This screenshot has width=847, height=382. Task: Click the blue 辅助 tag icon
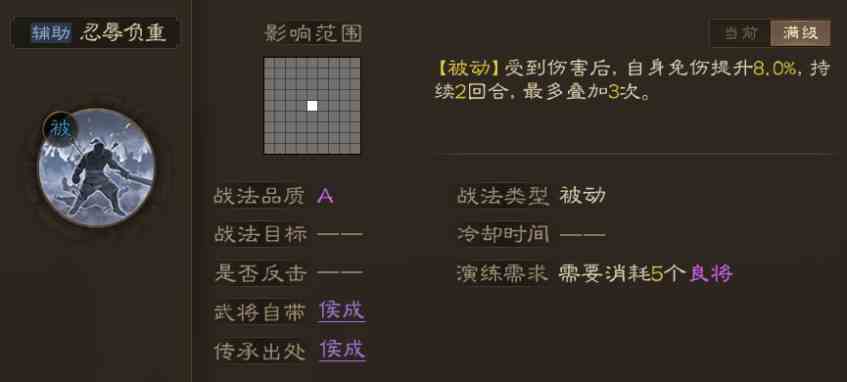(x=51, y=33)
